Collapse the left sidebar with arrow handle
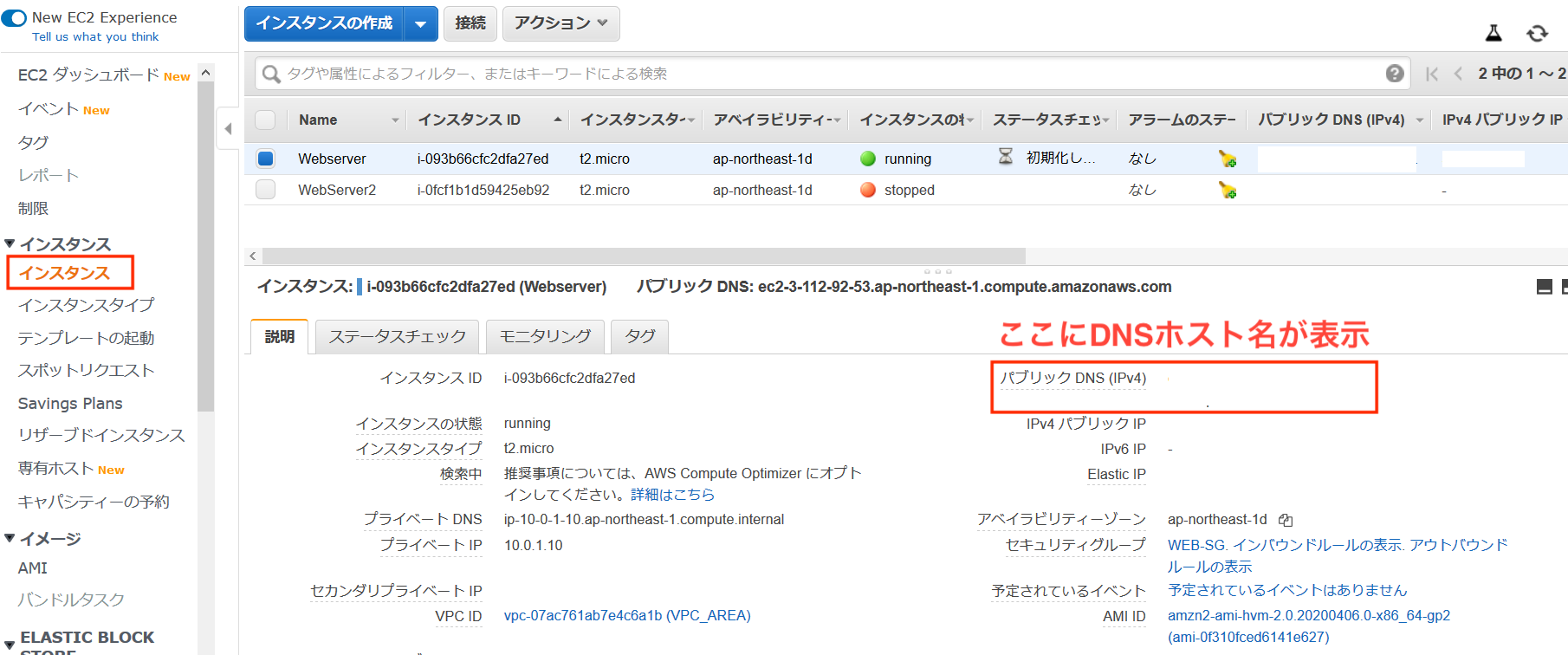The image size is (1568, 655). coord(228,129)
